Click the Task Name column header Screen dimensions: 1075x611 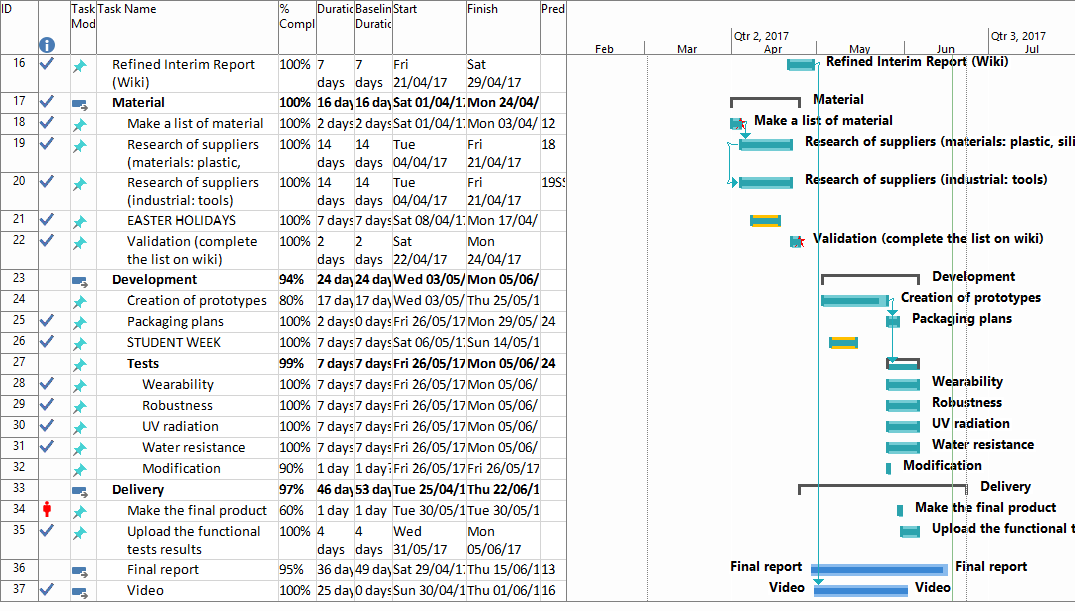(x=127, y=10)
